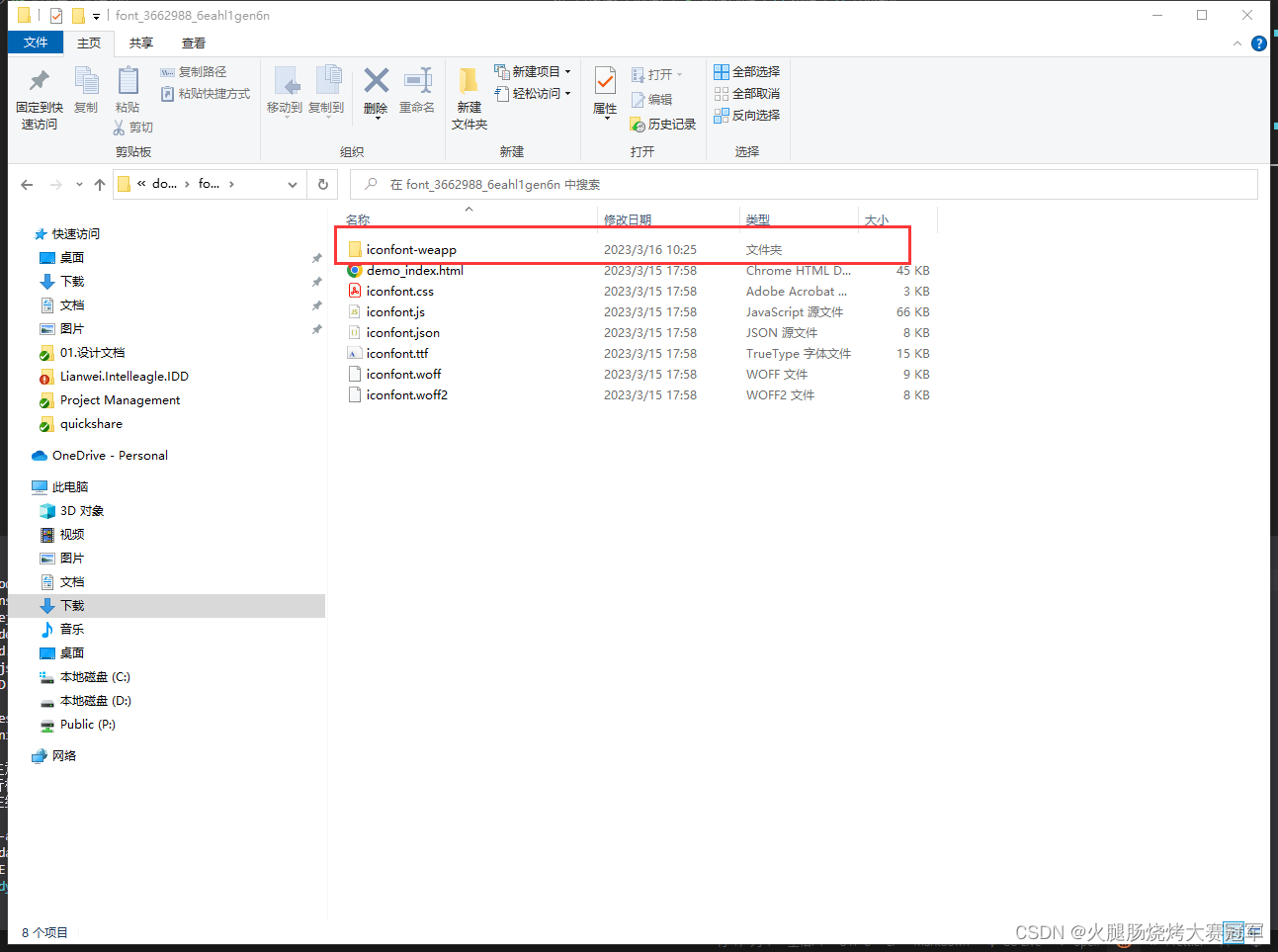
Task: Open Public (P:) network drive
Action: [x=87, y=725]
